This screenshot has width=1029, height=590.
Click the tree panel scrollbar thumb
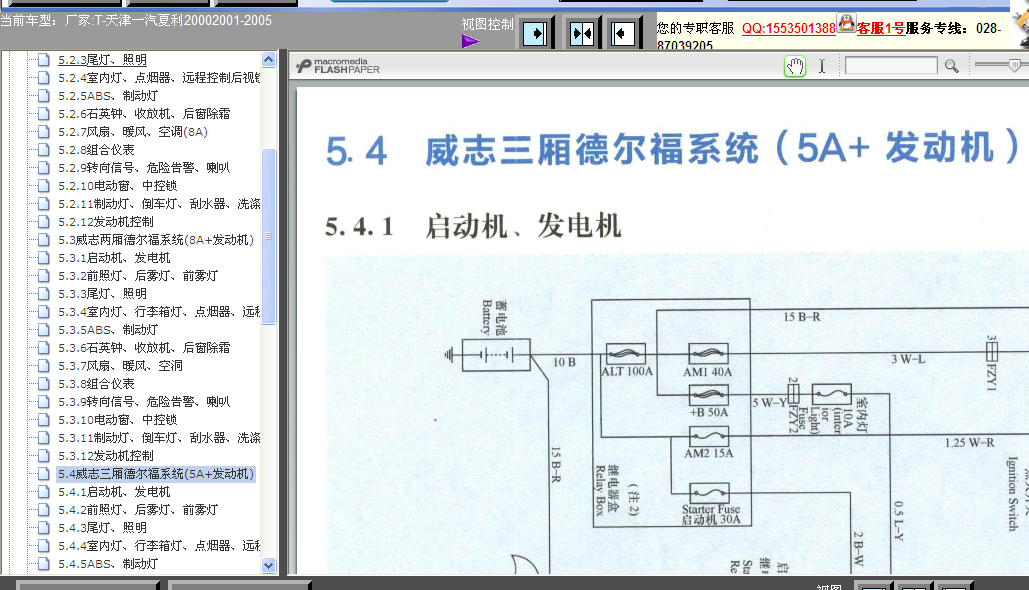pyautogui.click(x=268, y=236)
